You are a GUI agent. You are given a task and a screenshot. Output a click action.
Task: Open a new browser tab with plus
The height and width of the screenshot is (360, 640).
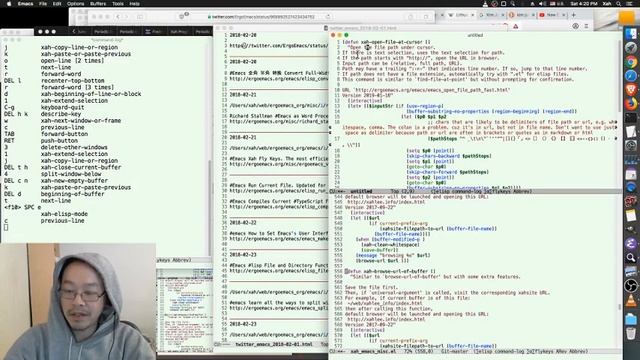coord(573,15)
